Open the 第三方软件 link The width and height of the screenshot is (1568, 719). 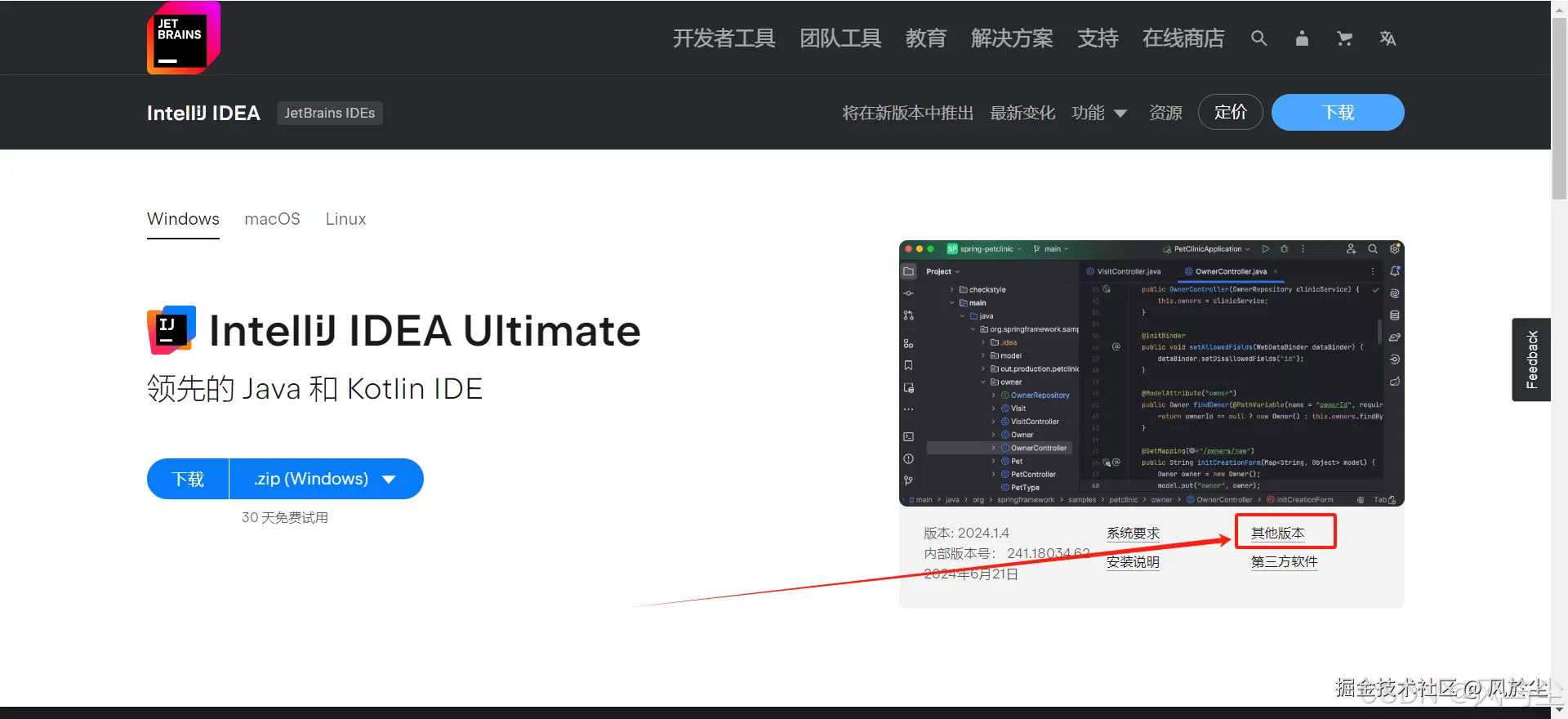point(1285,562)
